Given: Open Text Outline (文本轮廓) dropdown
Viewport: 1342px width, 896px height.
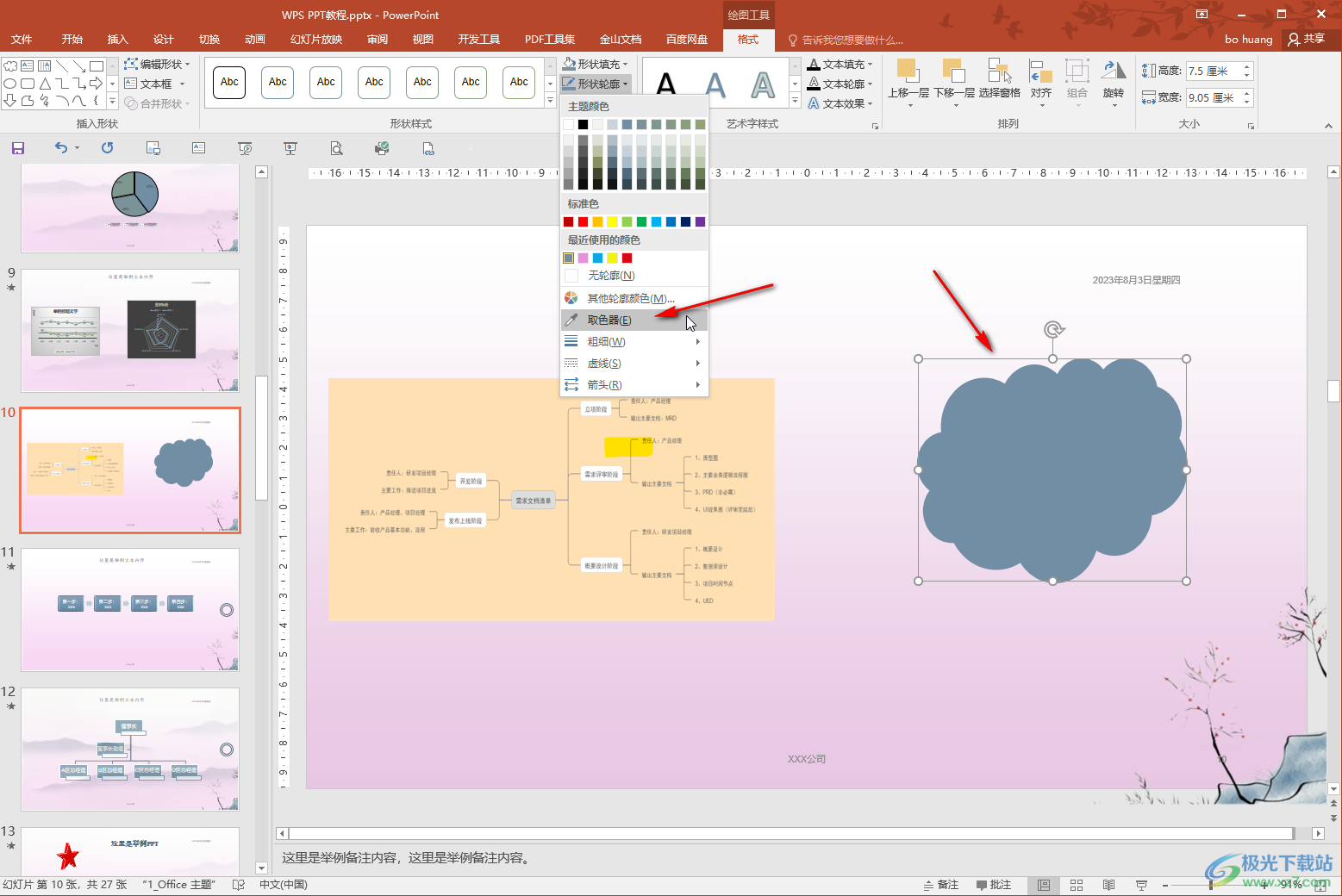Looking at the screenshot, I should [840, 84].
